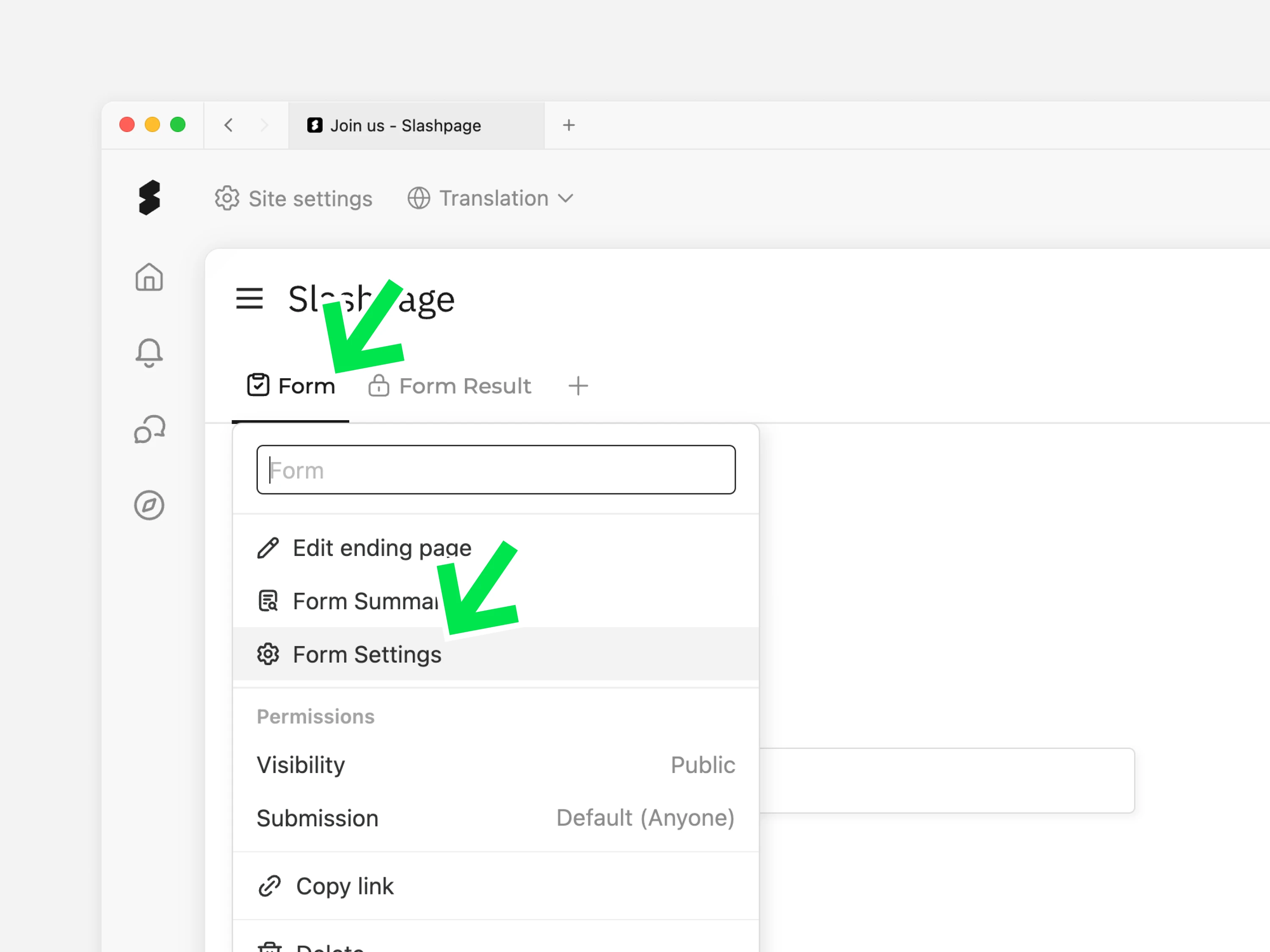The width and height of the screenshot is (1270, 952).
Task: Click the Site settings text label
Action: tap(311, 198)
